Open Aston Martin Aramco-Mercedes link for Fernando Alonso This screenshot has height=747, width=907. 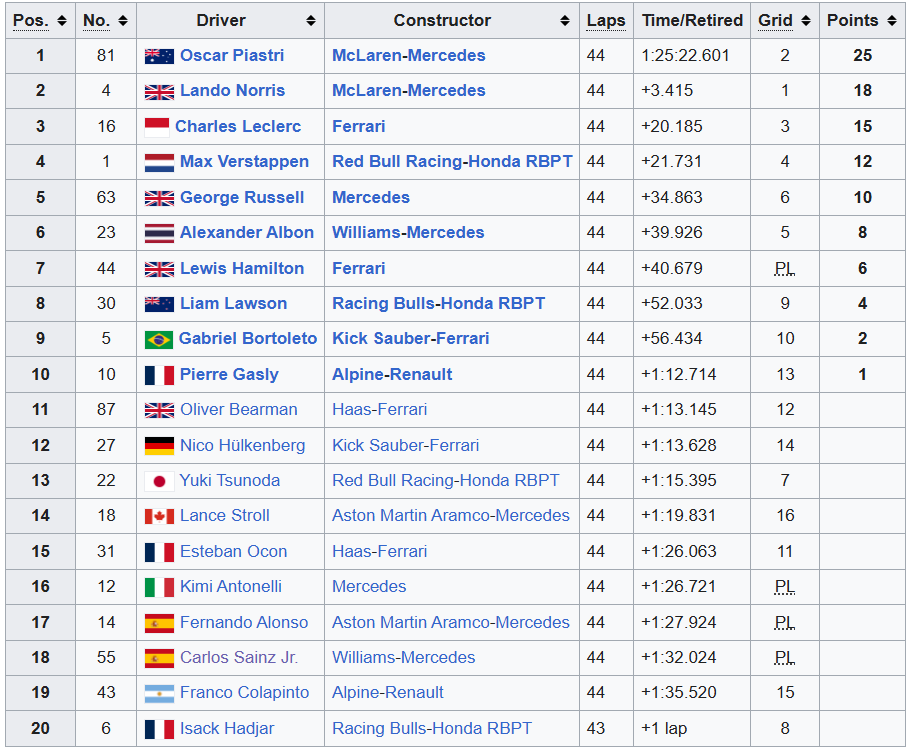(451, 622)
